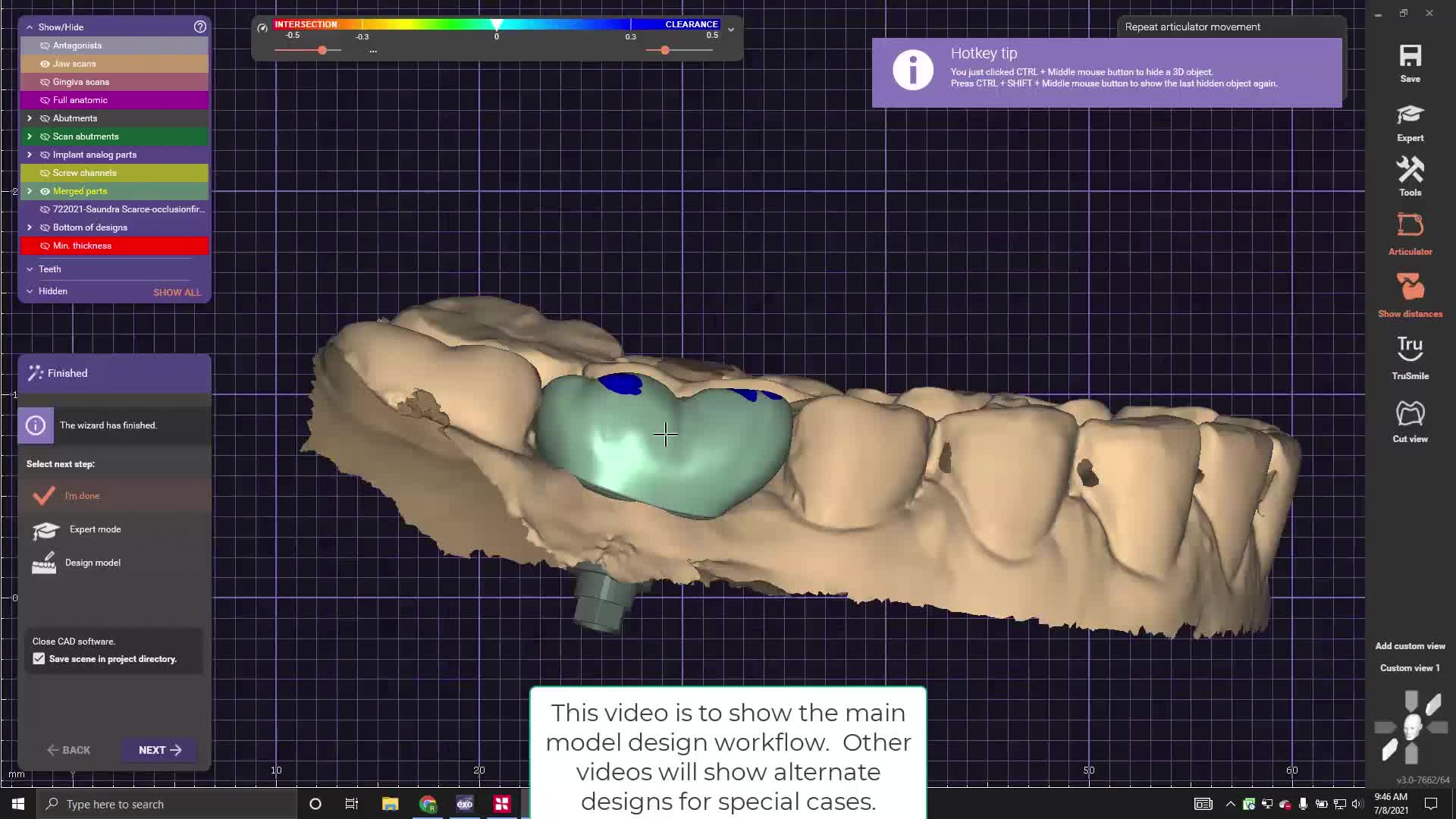Toggle the Articulator tool
1456x819 pixels.
(1410, 225)
